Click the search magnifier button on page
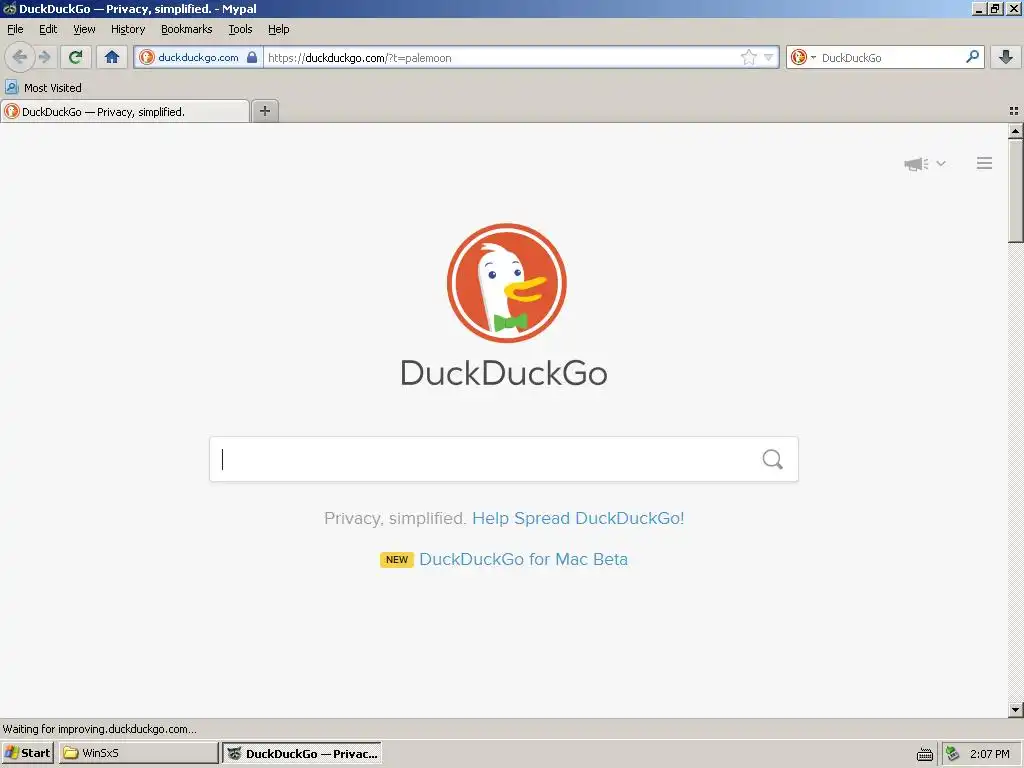This screenshot has width=1024, height=768. click(x=773, y=459)
